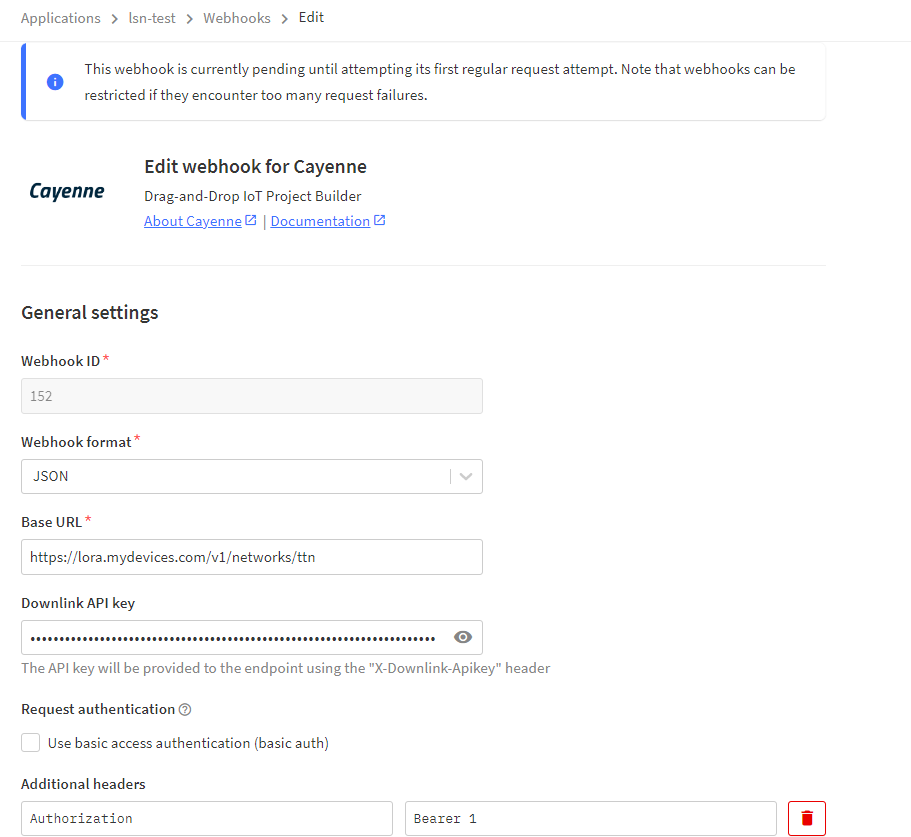Viewport: 911px width, 837px height.
Task: Click the red trash delete header button
Action: tap(806, 818)
